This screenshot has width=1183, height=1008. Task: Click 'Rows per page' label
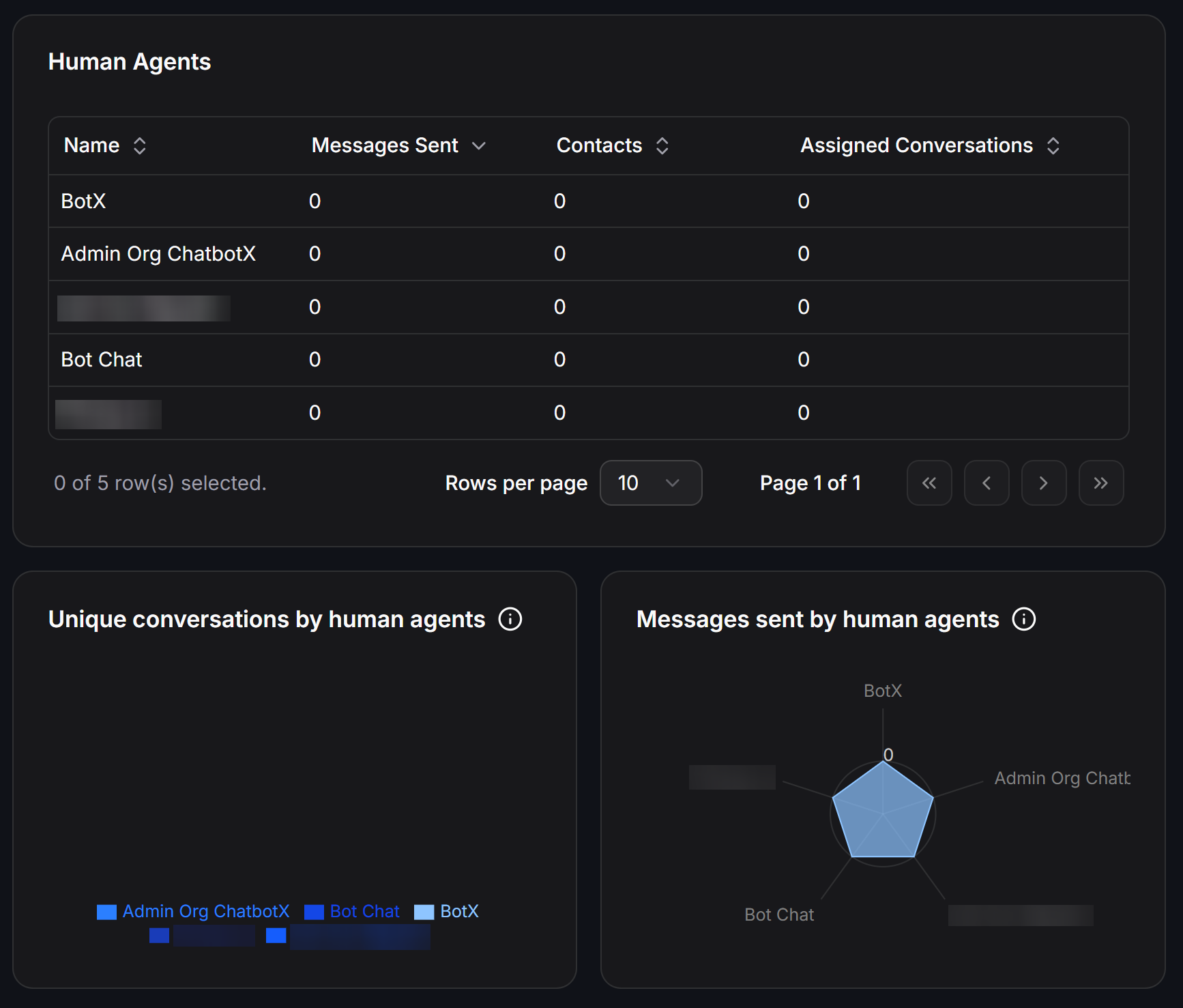pyautogui.click(x=516, y=483)
